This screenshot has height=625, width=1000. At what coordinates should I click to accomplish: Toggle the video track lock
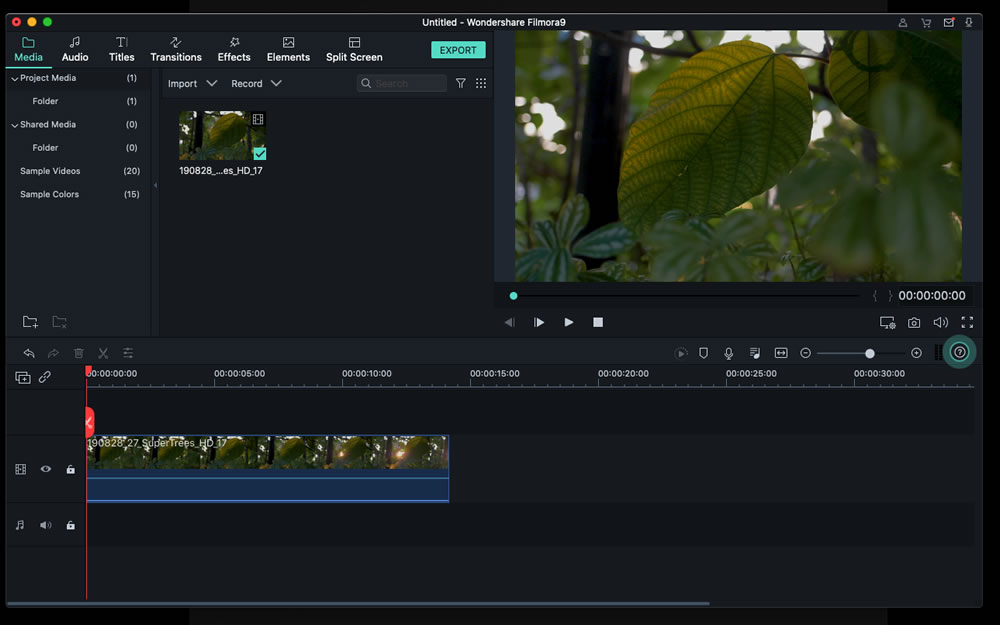[71, 469]
